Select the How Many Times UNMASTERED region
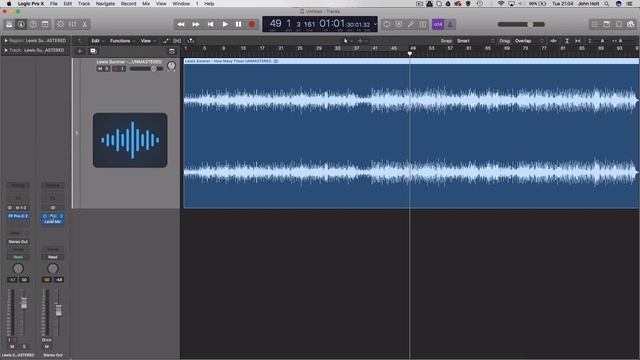 411,133
